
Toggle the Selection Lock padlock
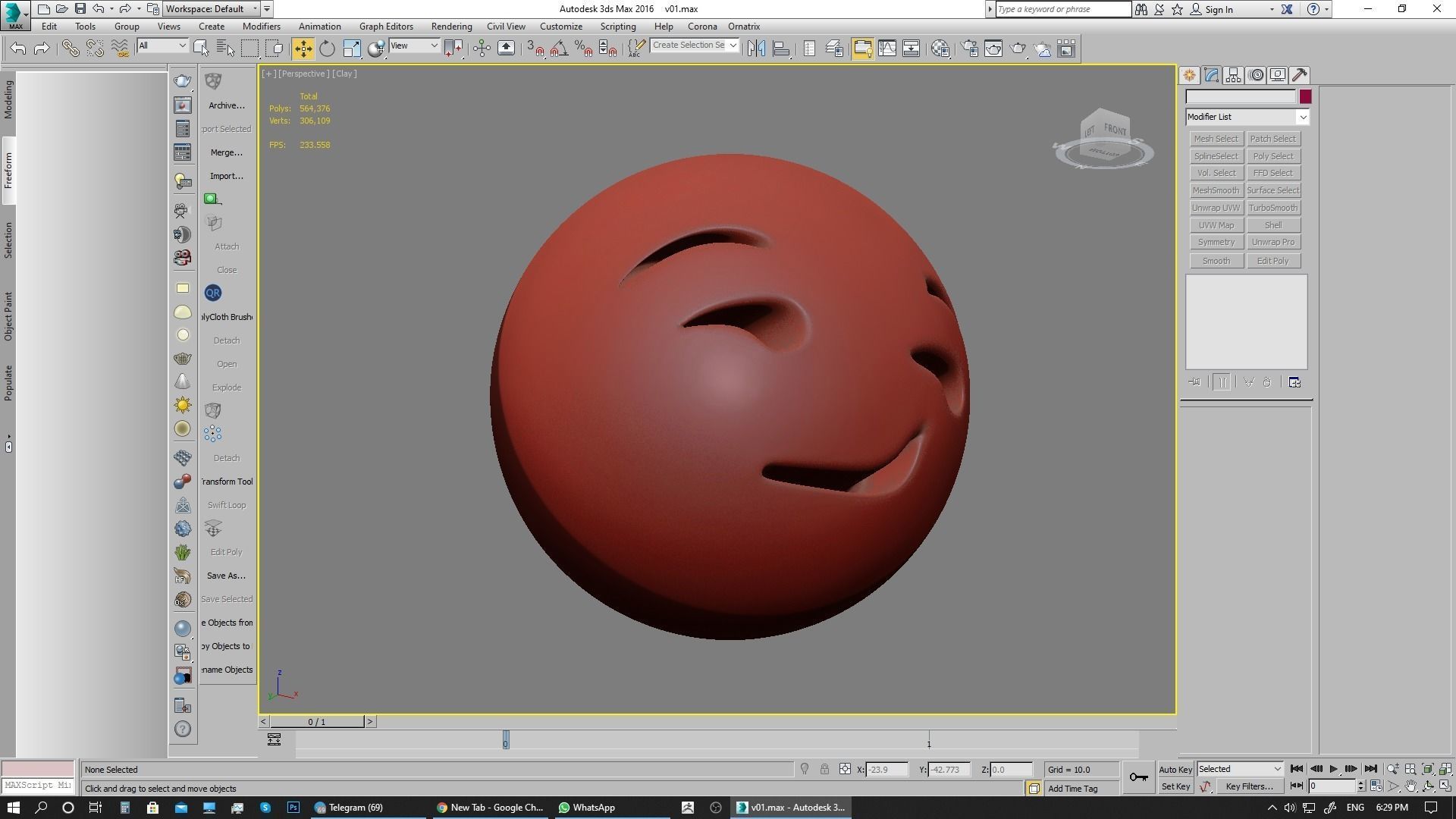coord(824,769)
